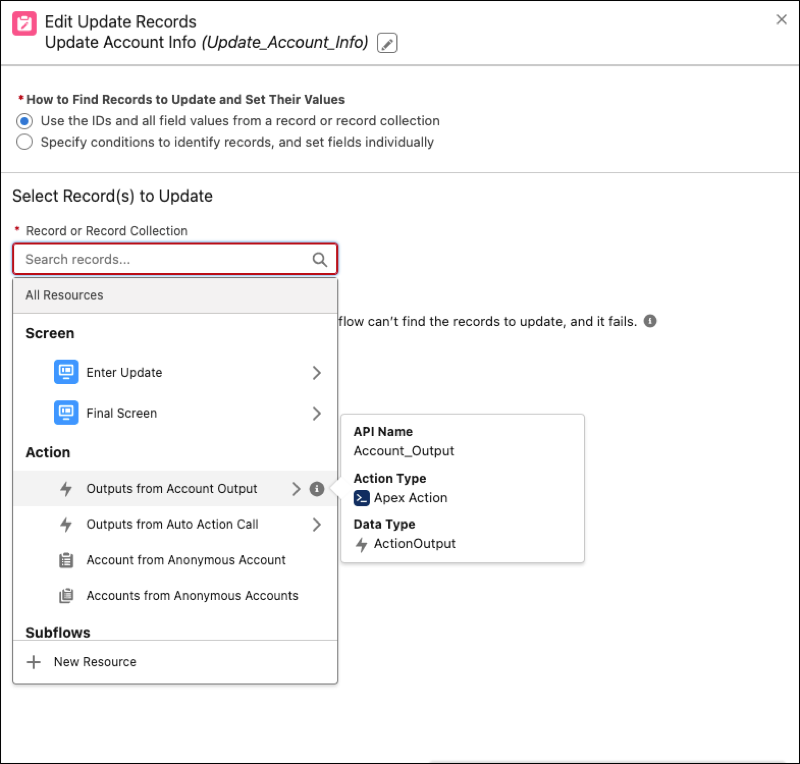Click the Final Screen screen icon
Screen dimensions: 800x764
65,413
